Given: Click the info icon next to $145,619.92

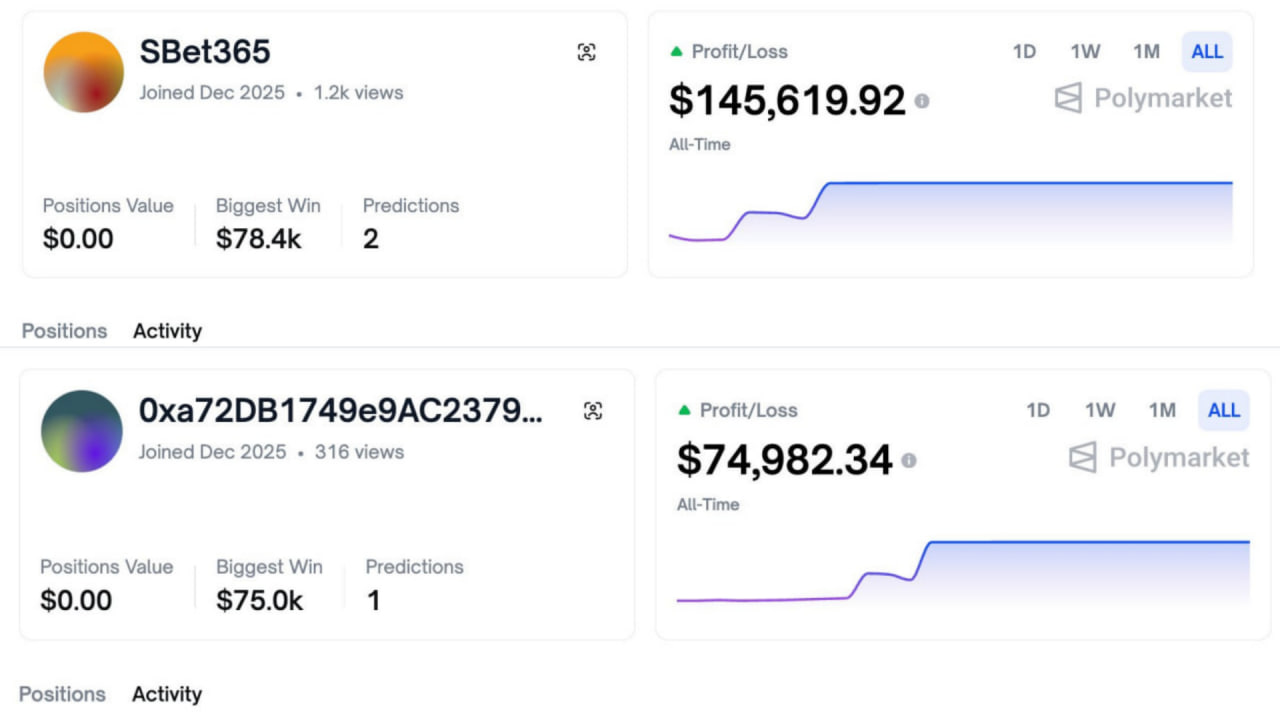Looking at the screenshot, I should (x=921, y=101).
